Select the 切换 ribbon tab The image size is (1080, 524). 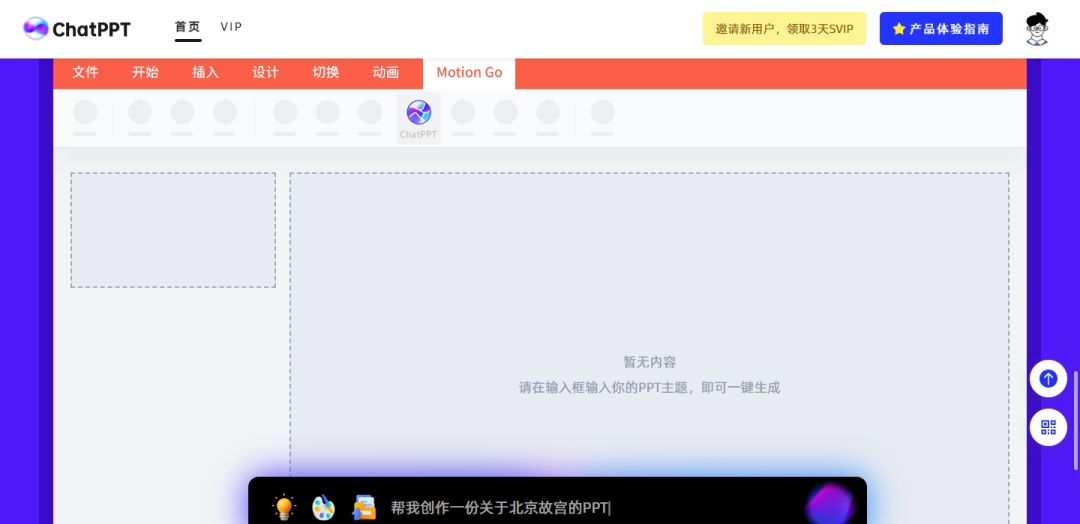pos(326,72)
